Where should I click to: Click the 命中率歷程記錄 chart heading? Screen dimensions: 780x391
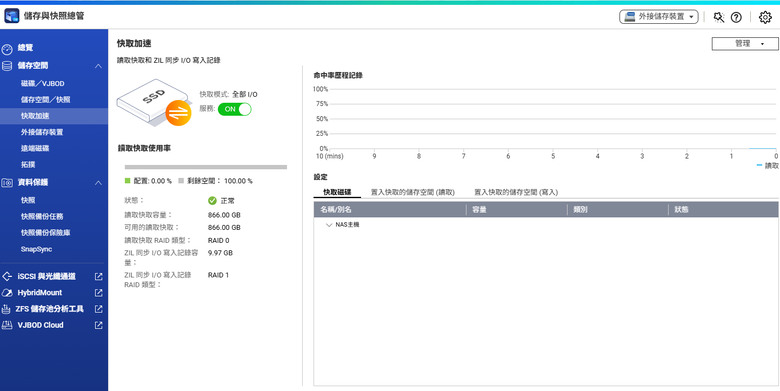click(x=338, y=76)
